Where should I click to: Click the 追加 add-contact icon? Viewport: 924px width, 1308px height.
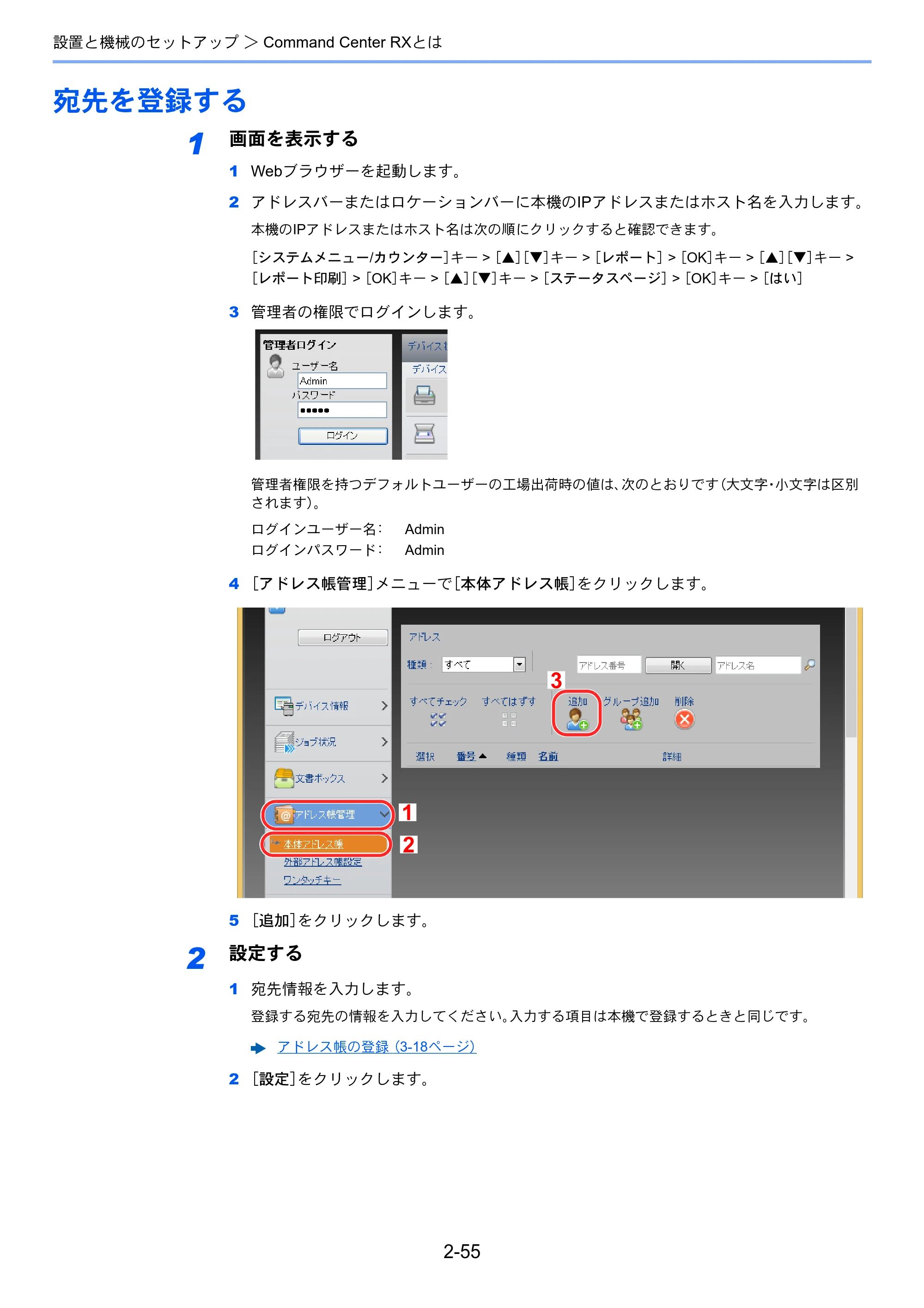577,719
